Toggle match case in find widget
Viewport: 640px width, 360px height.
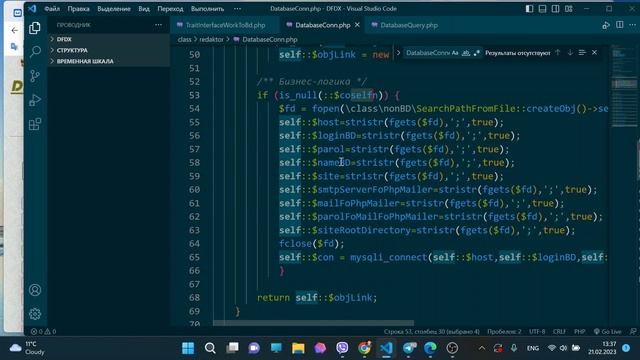coord(455,53)
